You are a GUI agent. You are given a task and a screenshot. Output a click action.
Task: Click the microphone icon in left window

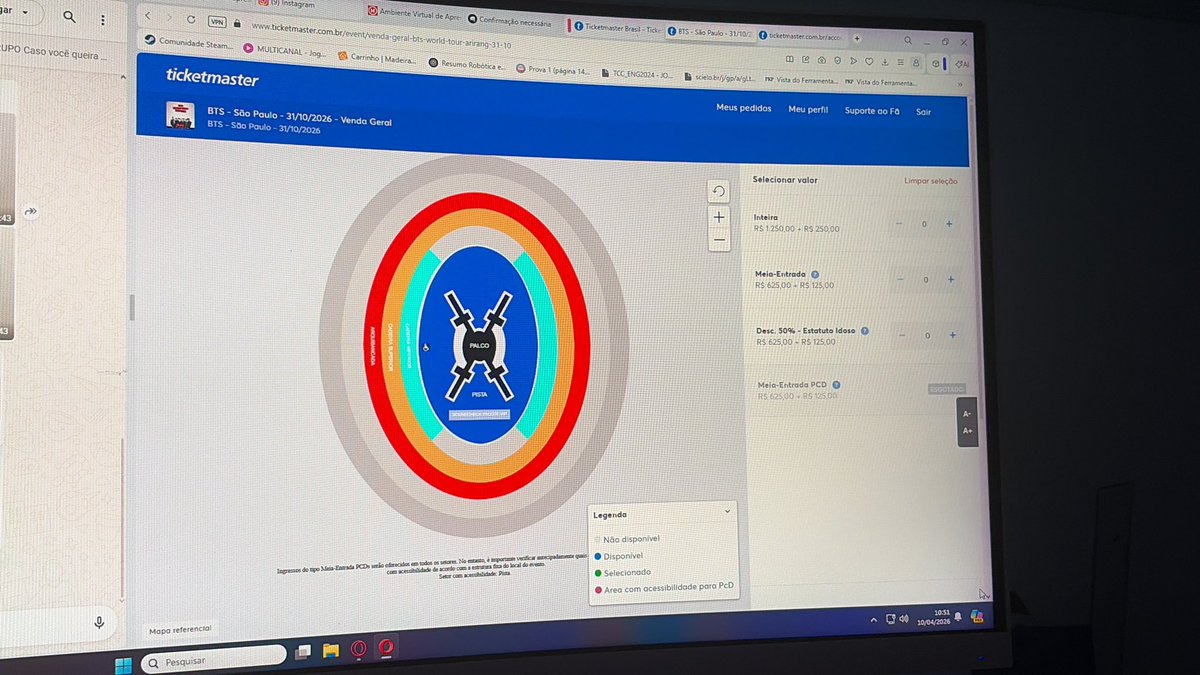(x=99, y=622)
